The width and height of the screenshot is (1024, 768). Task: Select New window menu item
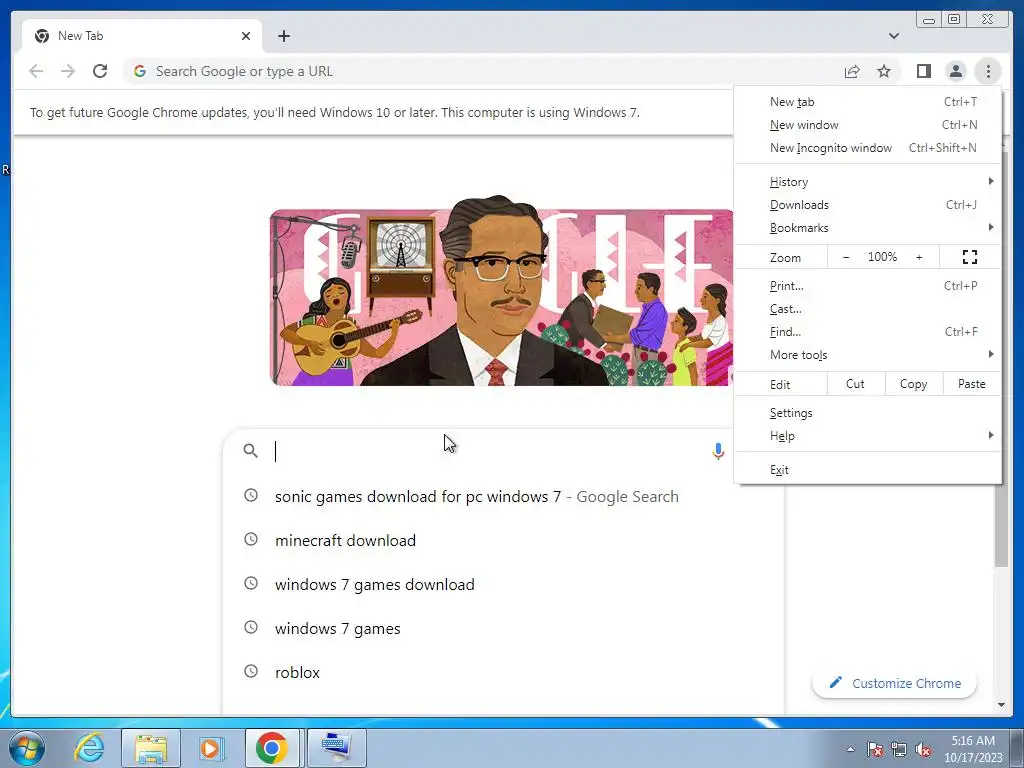(867, 125)
